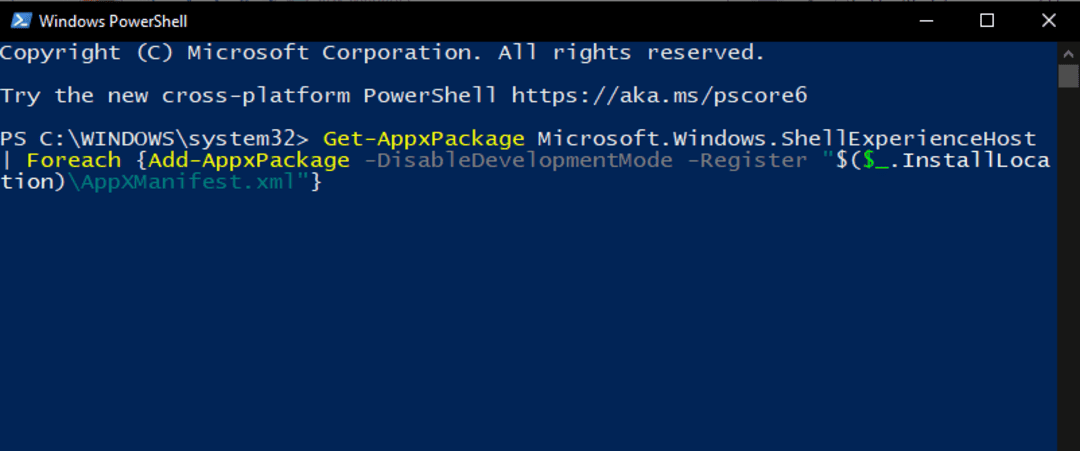The width and height of the screenshot is (1080, 451).
Task: Click the Windows PowerShell title text
Action: point(113,21)
